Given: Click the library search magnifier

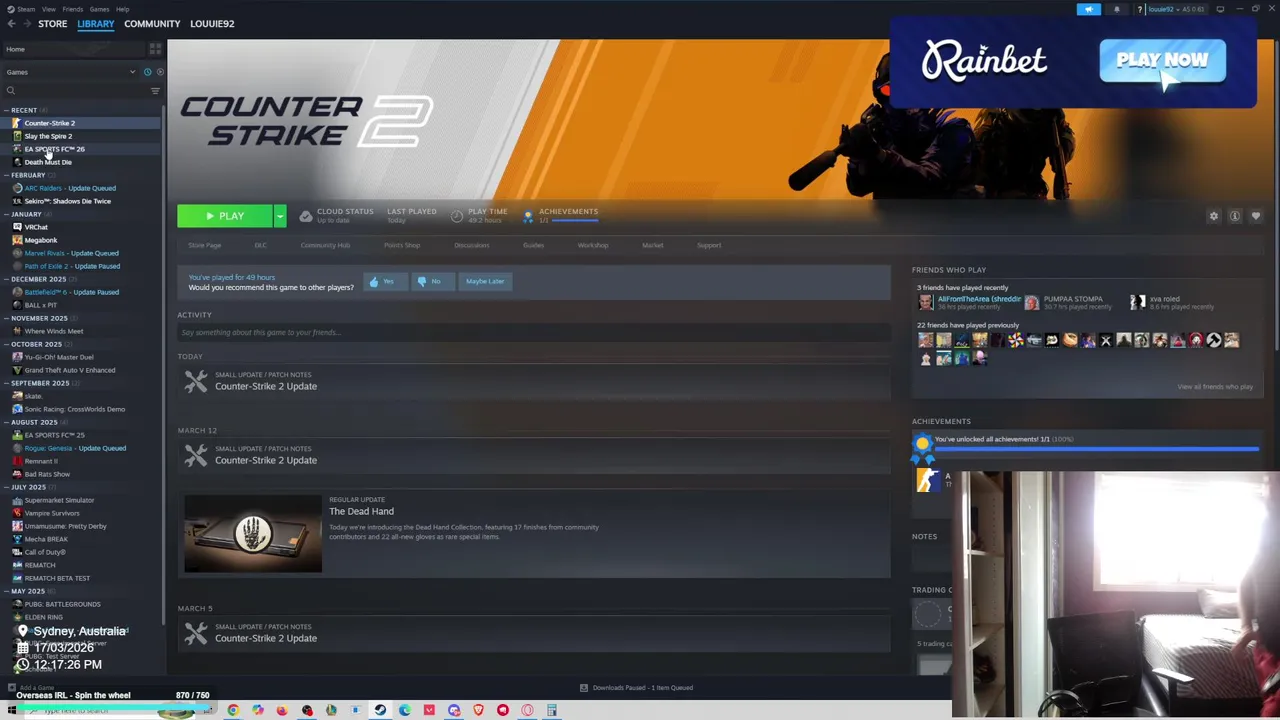Looking at the screenshot, I should [11, 91].
